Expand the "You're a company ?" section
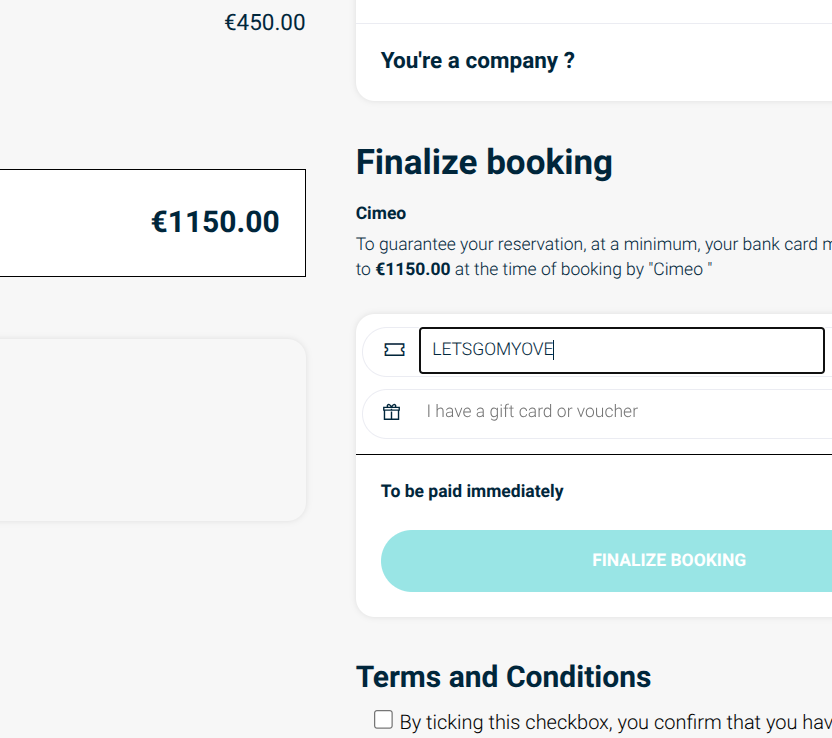This screenshot has width=832, height=738. pyautogui.click(x=478, y=60)
